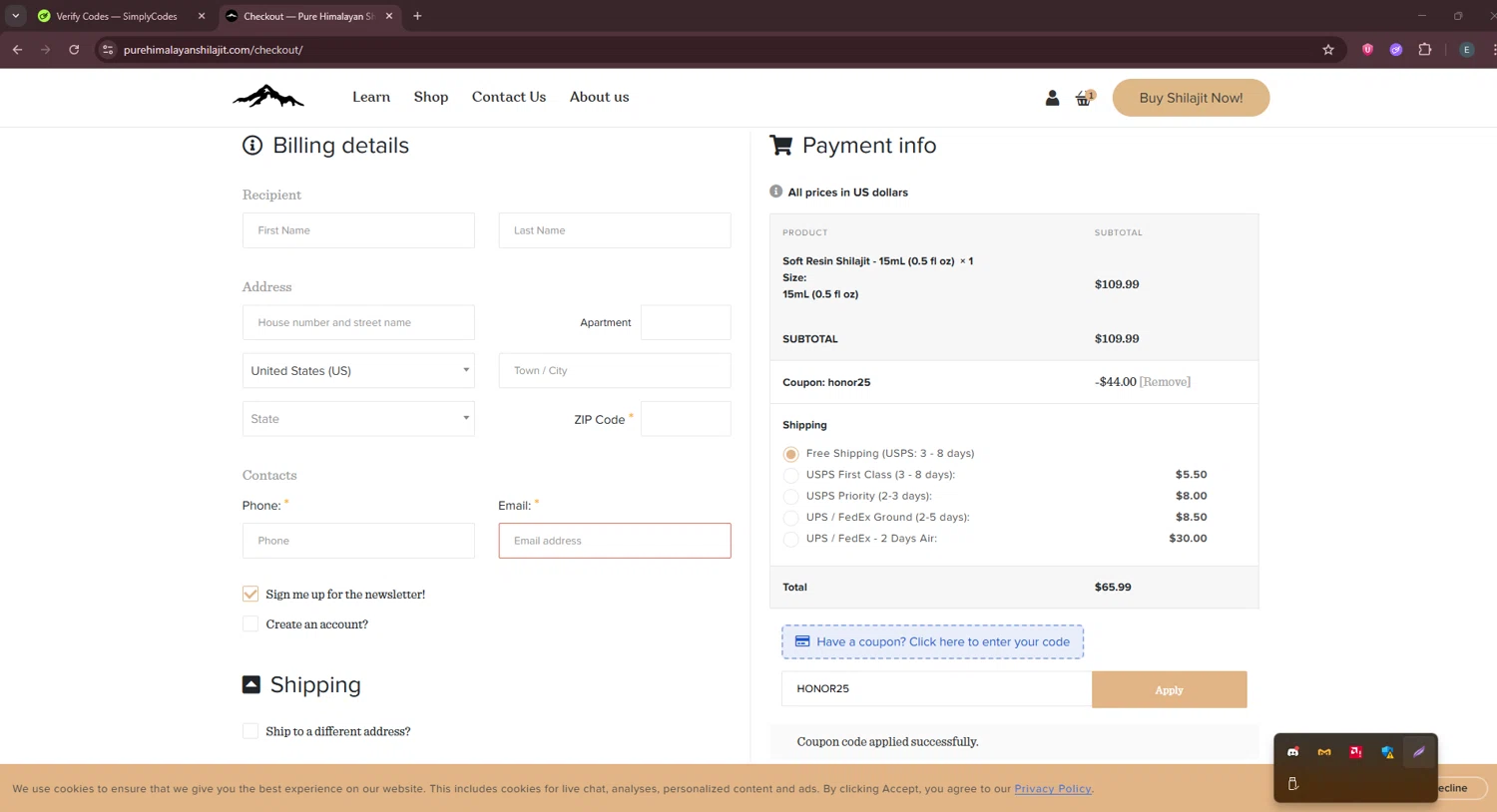Click the purple circular extension icon
Image resolution: width=1497 pixels, height=812 pixels.
1396,50
